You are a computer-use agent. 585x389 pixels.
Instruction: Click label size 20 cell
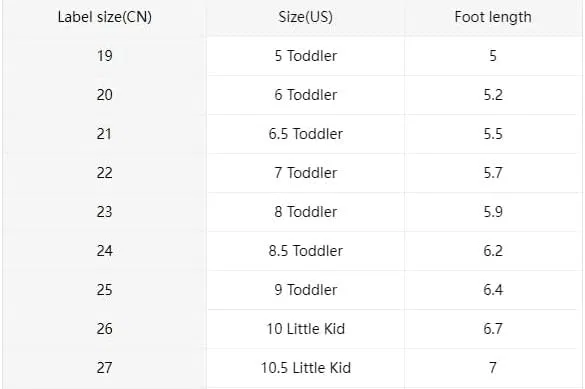click(104, 95)
